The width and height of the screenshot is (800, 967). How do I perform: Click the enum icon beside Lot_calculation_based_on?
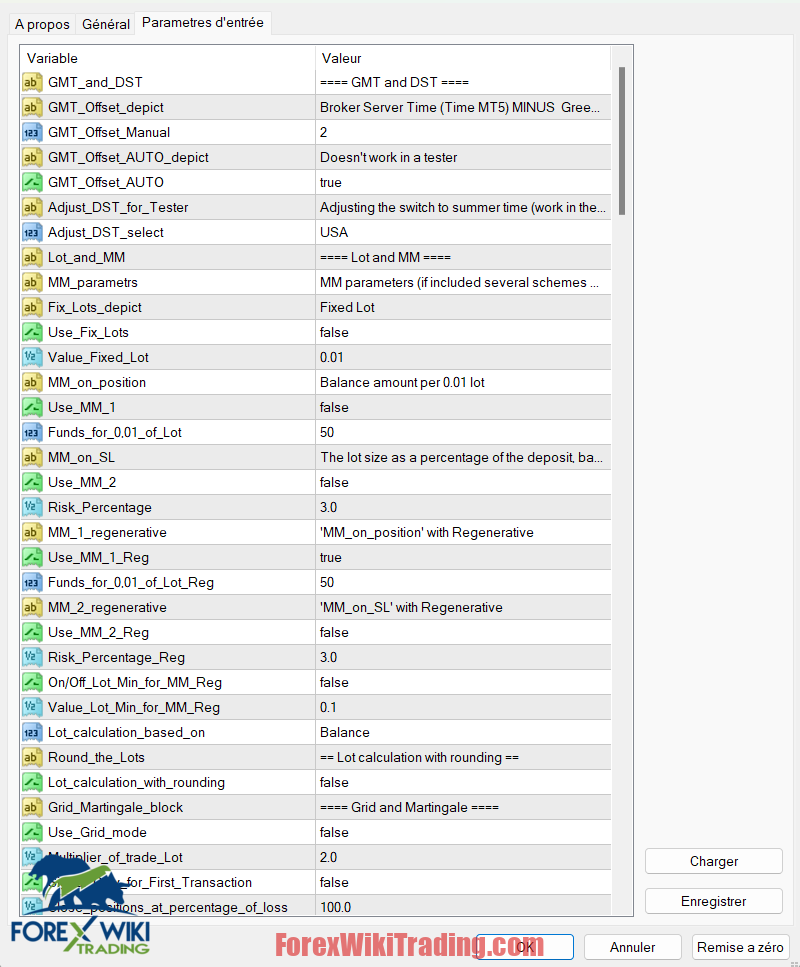tap(32, 732)
